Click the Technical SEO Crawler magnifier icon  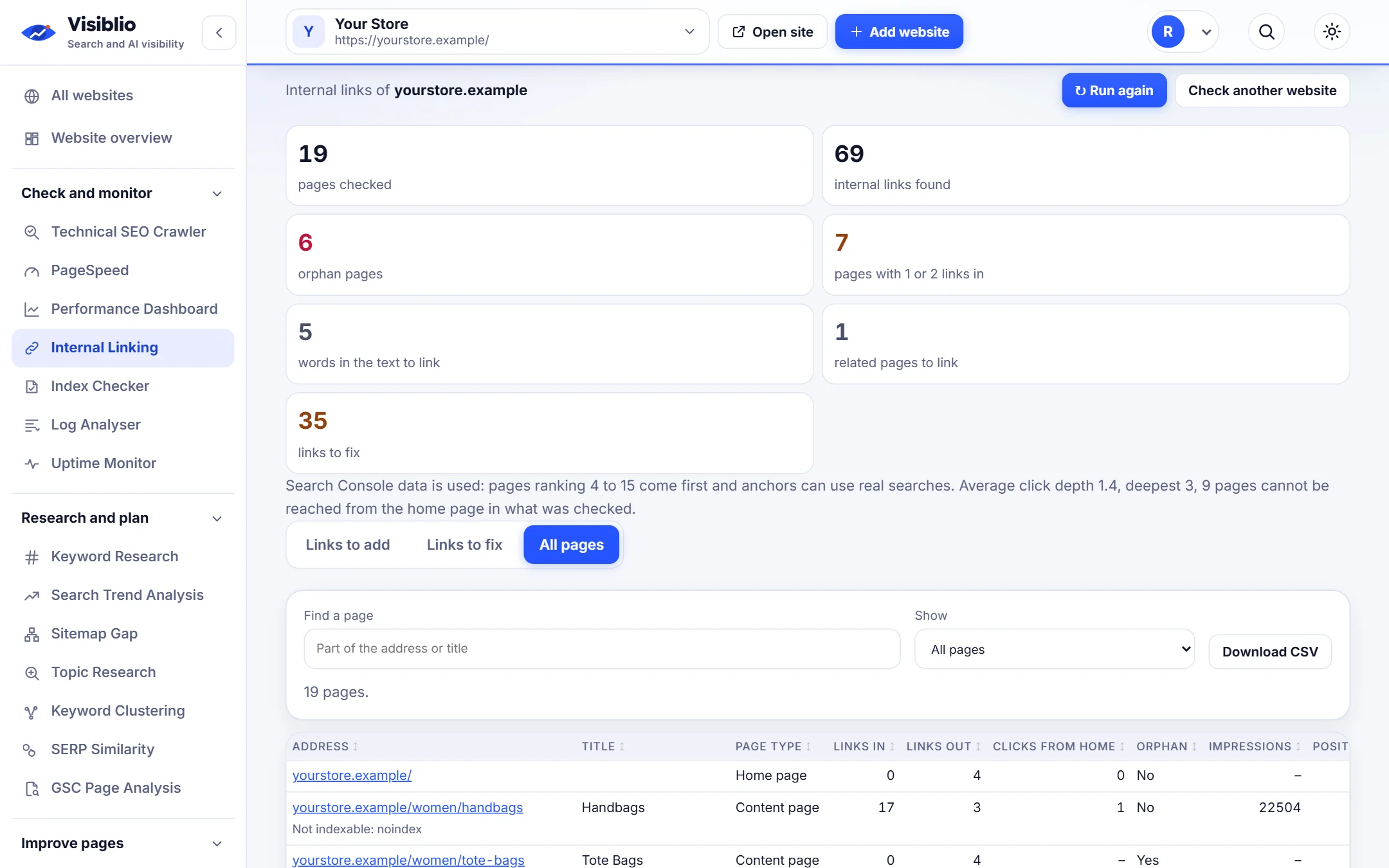coord(32,232)
